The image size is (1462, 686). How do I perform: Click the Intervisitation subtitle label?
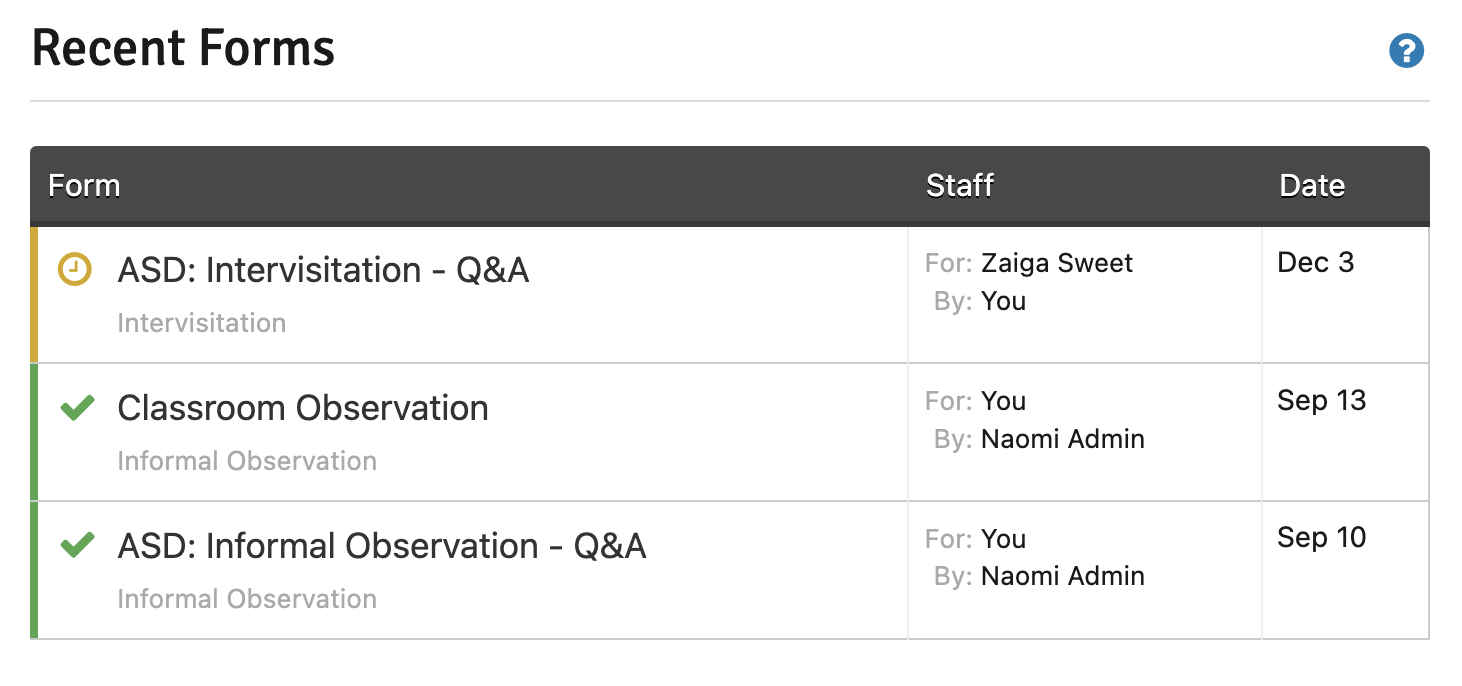tap(202, 323)
